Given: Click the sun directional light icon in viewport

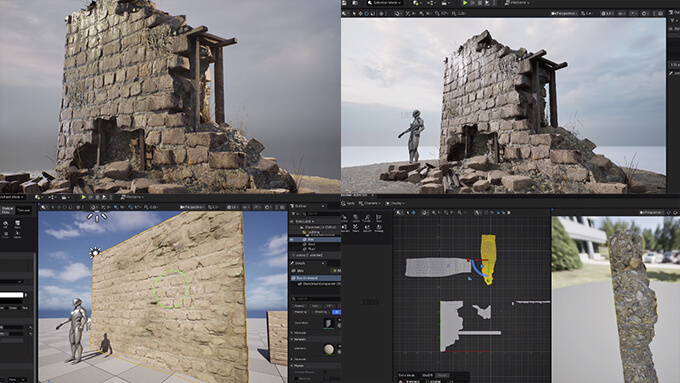Looking at the screenshot, I should point(94,252).
